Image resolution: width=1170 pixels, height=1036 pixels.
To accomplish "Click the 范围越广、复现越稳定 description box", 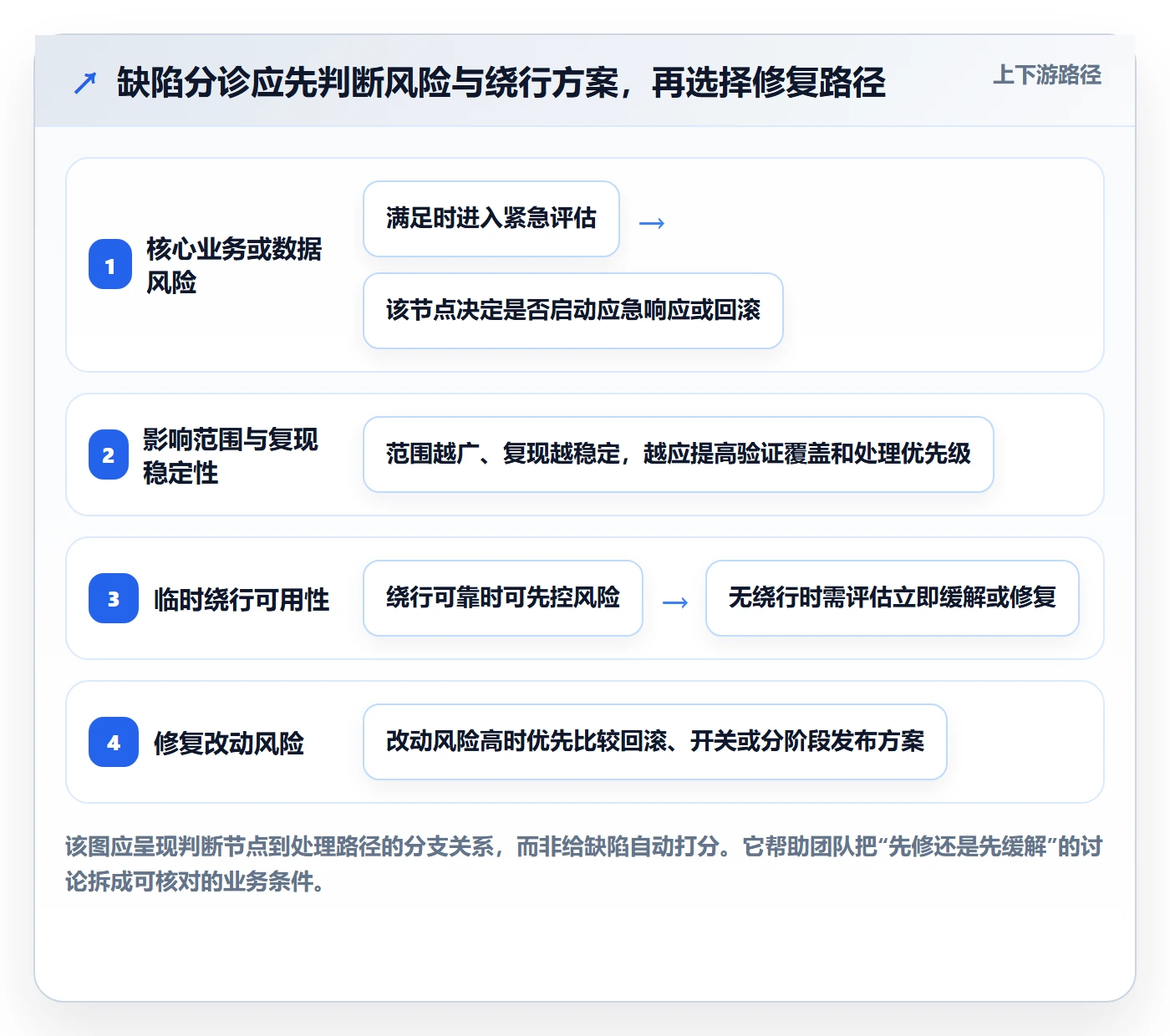I will click(x=679, y=455).
